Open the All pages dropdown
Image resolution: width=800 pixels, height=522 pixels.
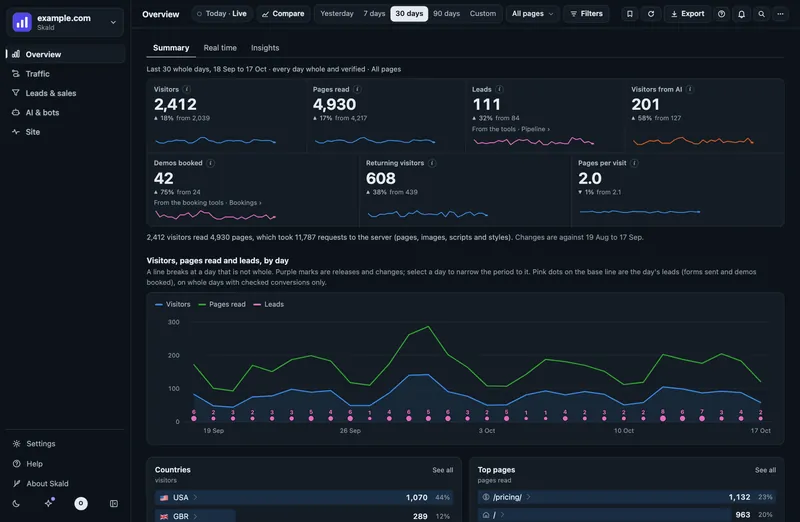coord(533,14)
